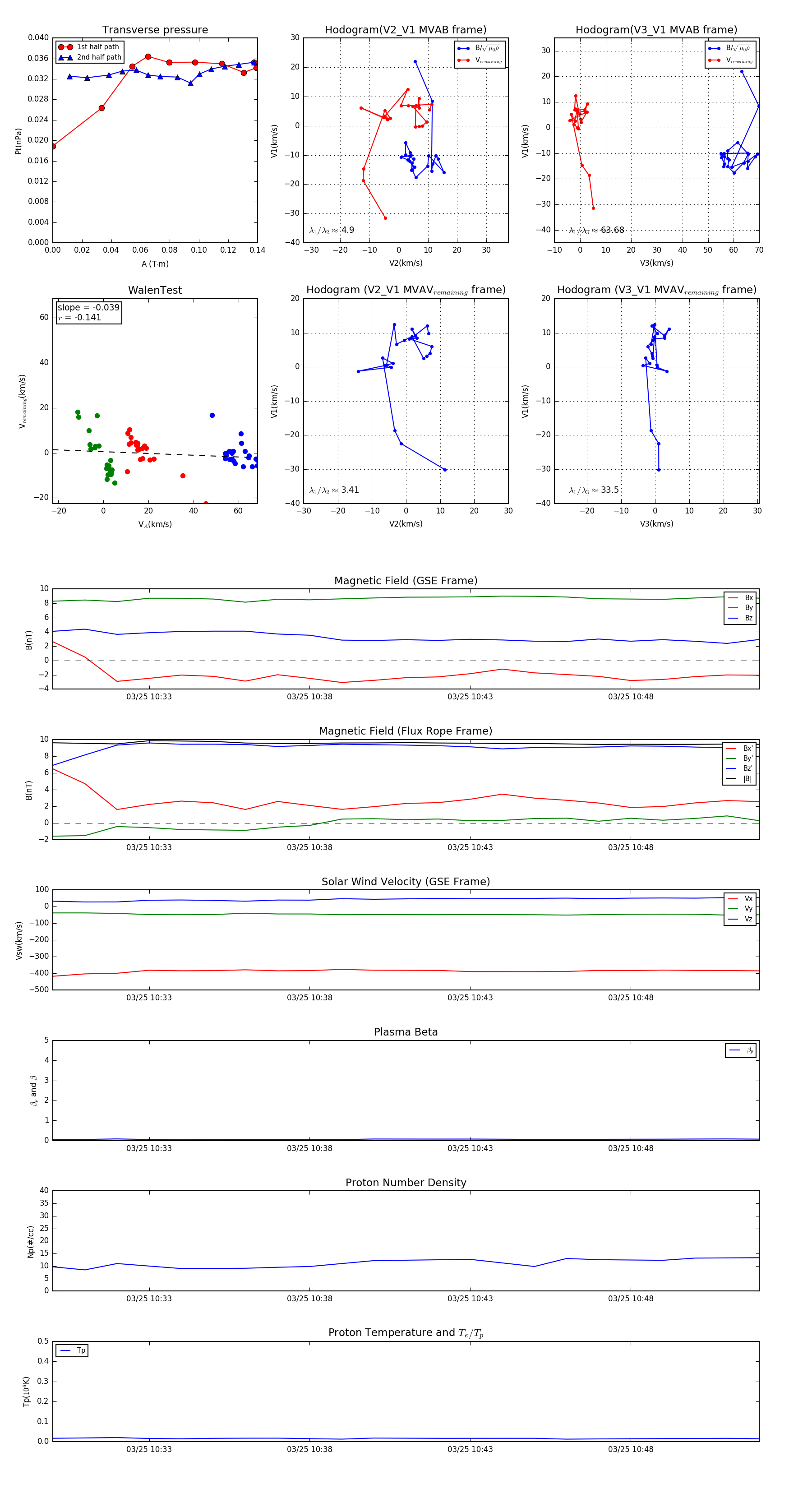Click the "Transverse pressure" plot title
Image resolution: width=812 pixels, height=1489 pixels.
155,30
